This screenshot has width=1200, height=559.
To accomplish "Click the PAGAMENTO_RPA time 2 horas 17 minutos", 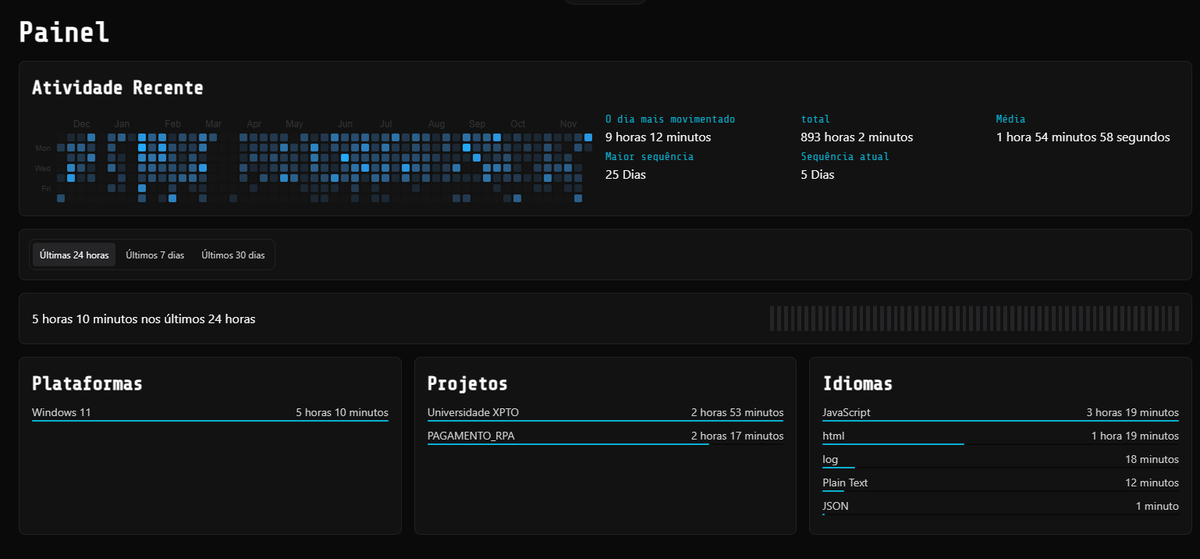I will (x=737, y=435).
